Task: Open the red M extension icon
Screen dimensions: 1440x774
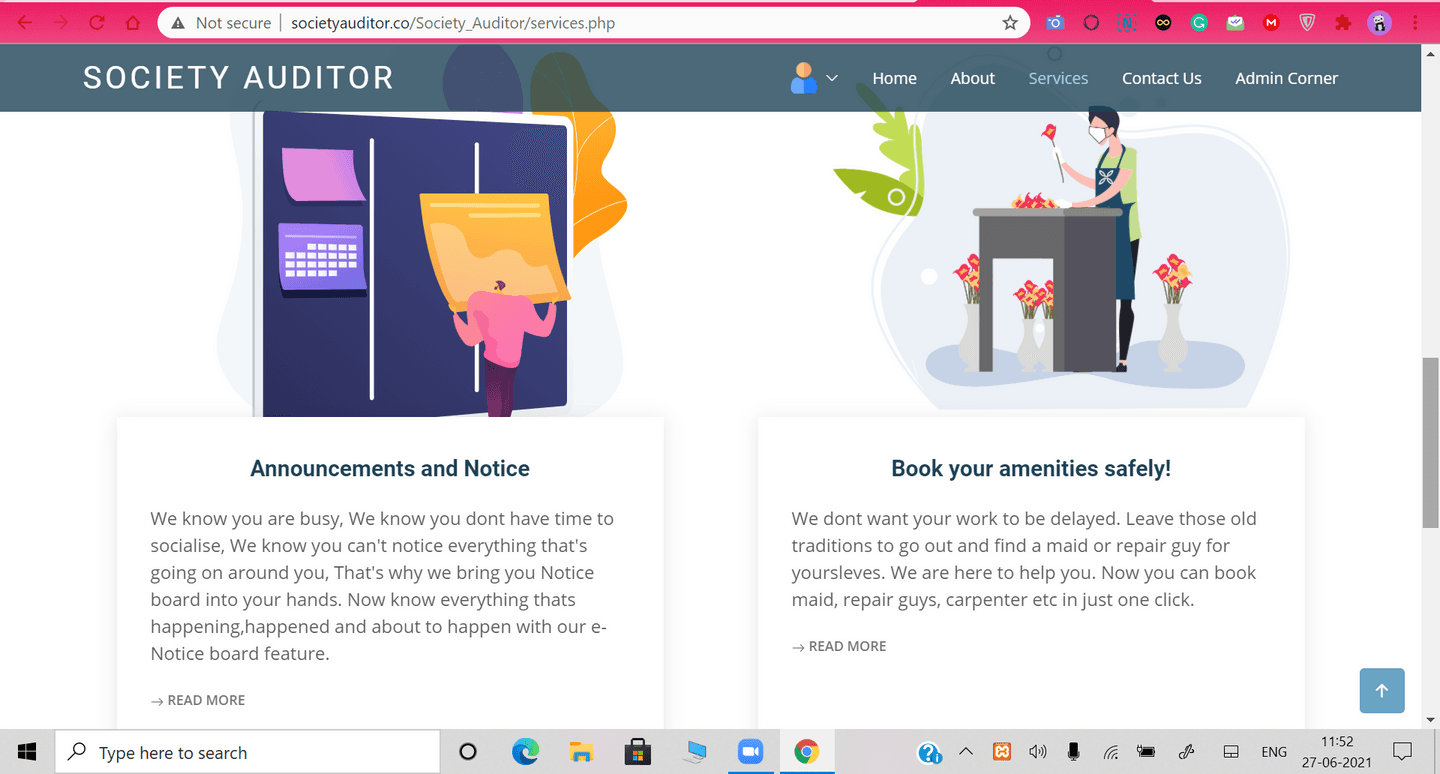Action: (1271, 22)
